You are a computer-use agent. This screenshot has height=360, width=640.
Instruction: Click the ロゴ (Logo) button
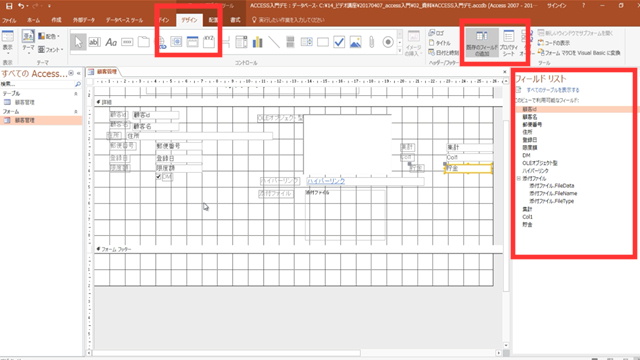point(436,33)
